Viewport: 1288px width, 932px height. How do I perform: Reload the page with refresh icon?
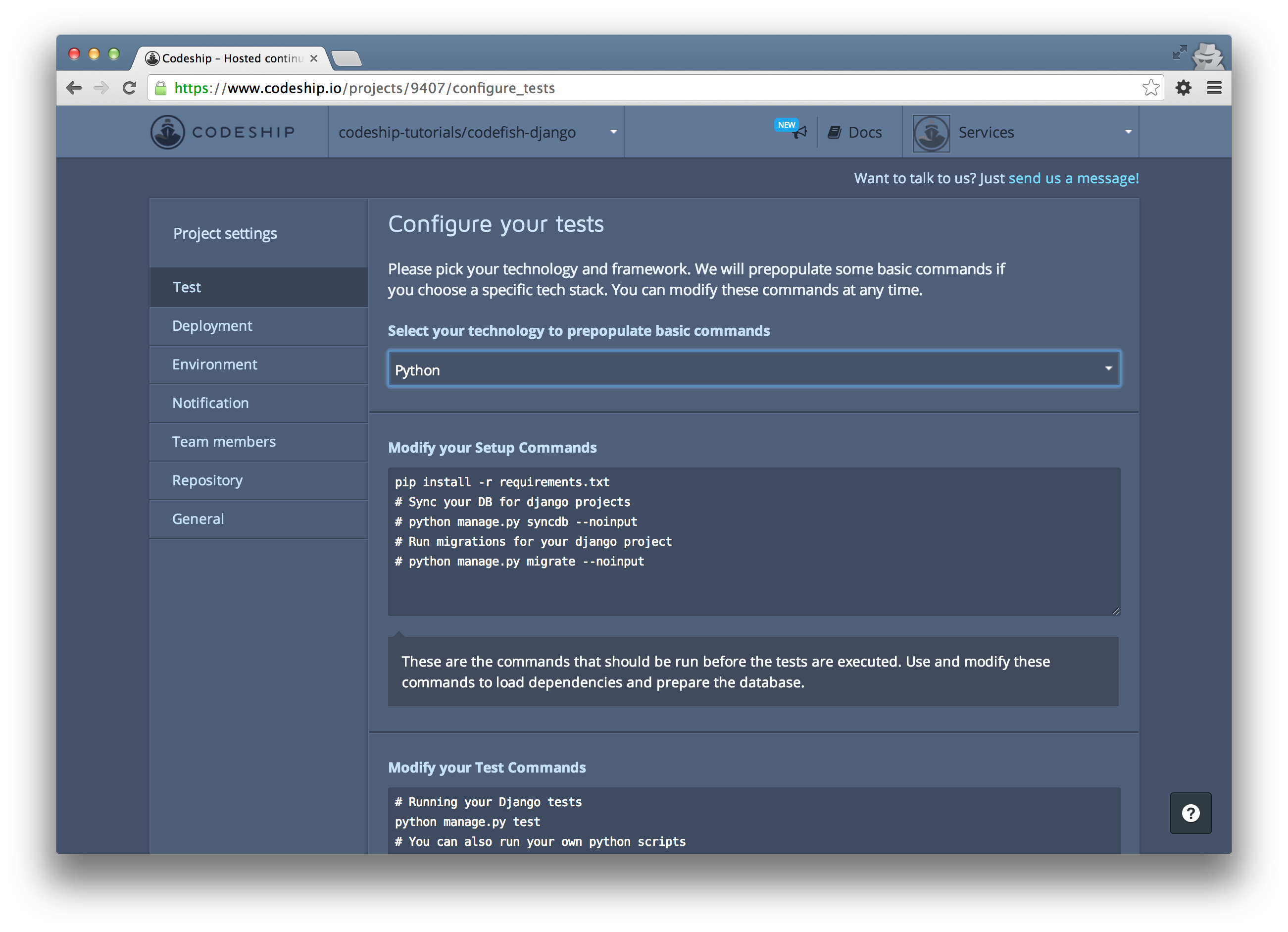(130, 88)
